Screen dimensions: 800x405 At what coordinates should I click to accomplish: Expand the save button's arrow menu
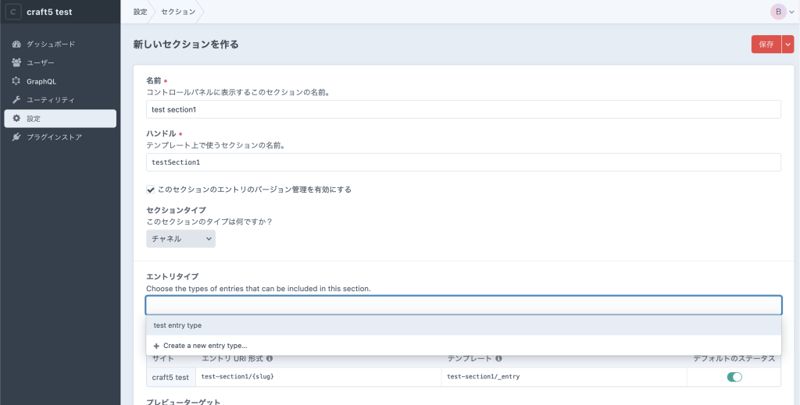pyautogui.click(x=788, y=44)
